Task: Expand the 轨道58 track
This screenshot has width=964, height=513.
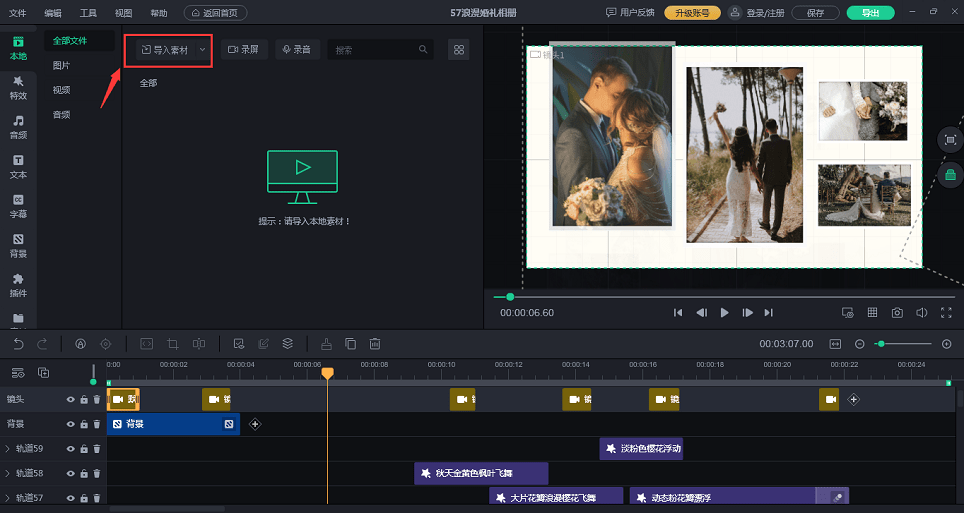Action: [x=7, y=473]
